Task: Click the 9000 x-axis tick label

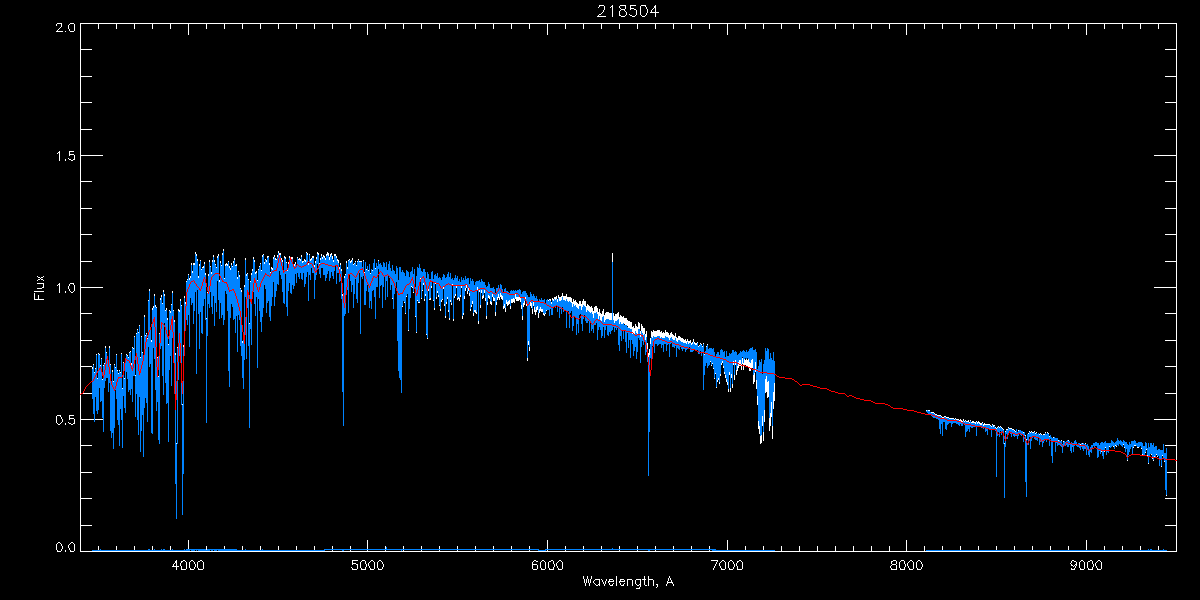Action: tap(1086, 564)
